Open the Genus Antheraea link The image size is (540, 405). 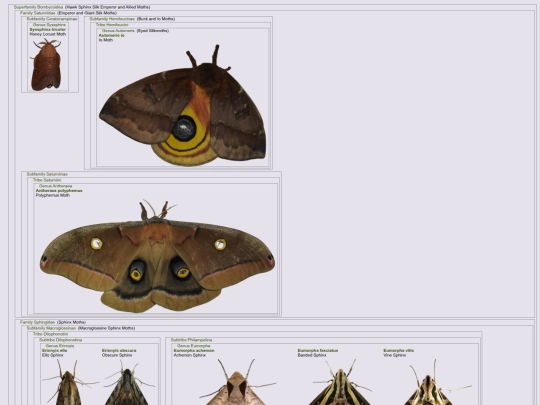pyautogui.click(x=55, y=186)
